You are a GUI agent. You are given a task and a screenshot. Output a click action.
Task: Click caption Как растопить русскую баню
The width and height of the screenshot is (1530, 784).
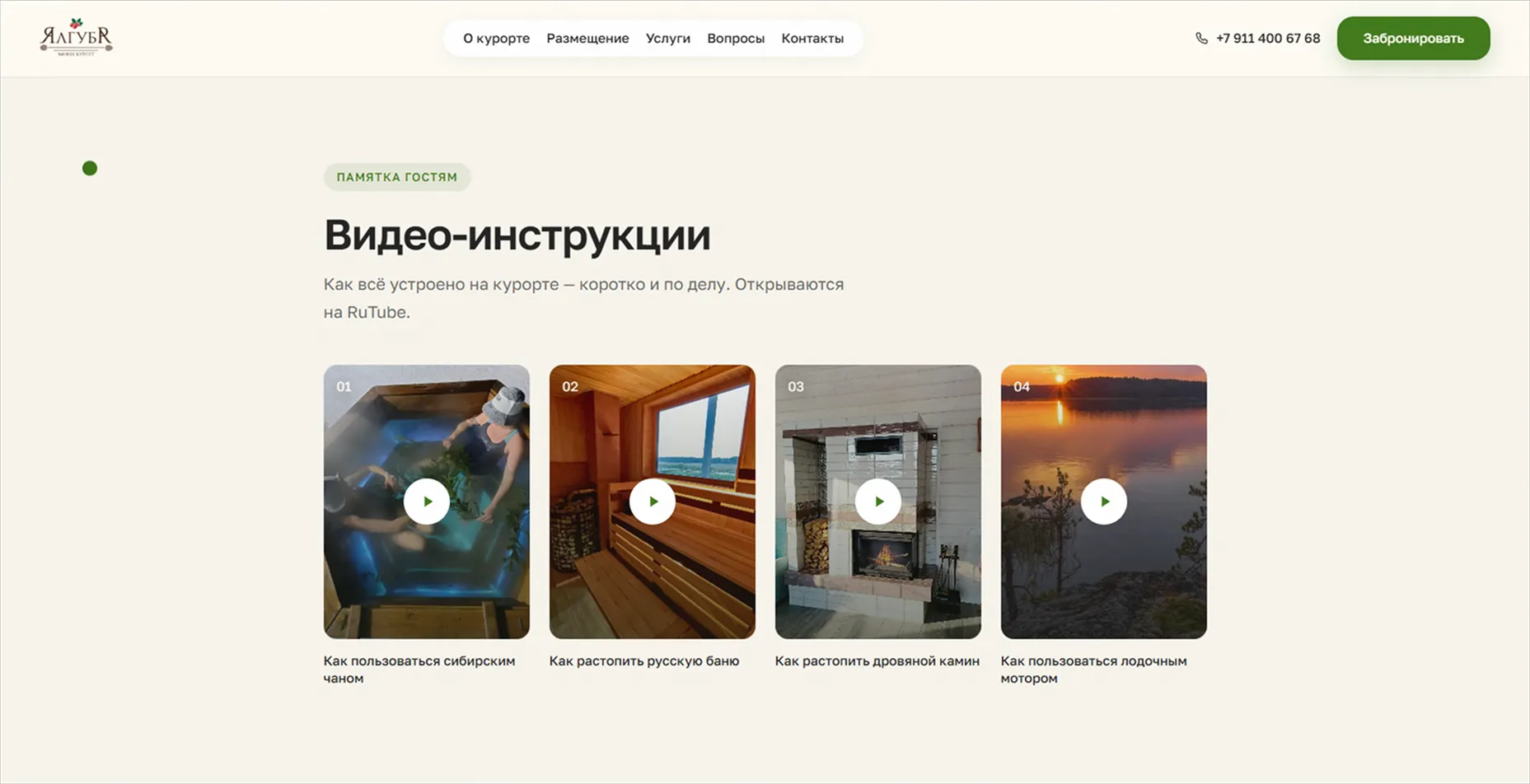644,660
